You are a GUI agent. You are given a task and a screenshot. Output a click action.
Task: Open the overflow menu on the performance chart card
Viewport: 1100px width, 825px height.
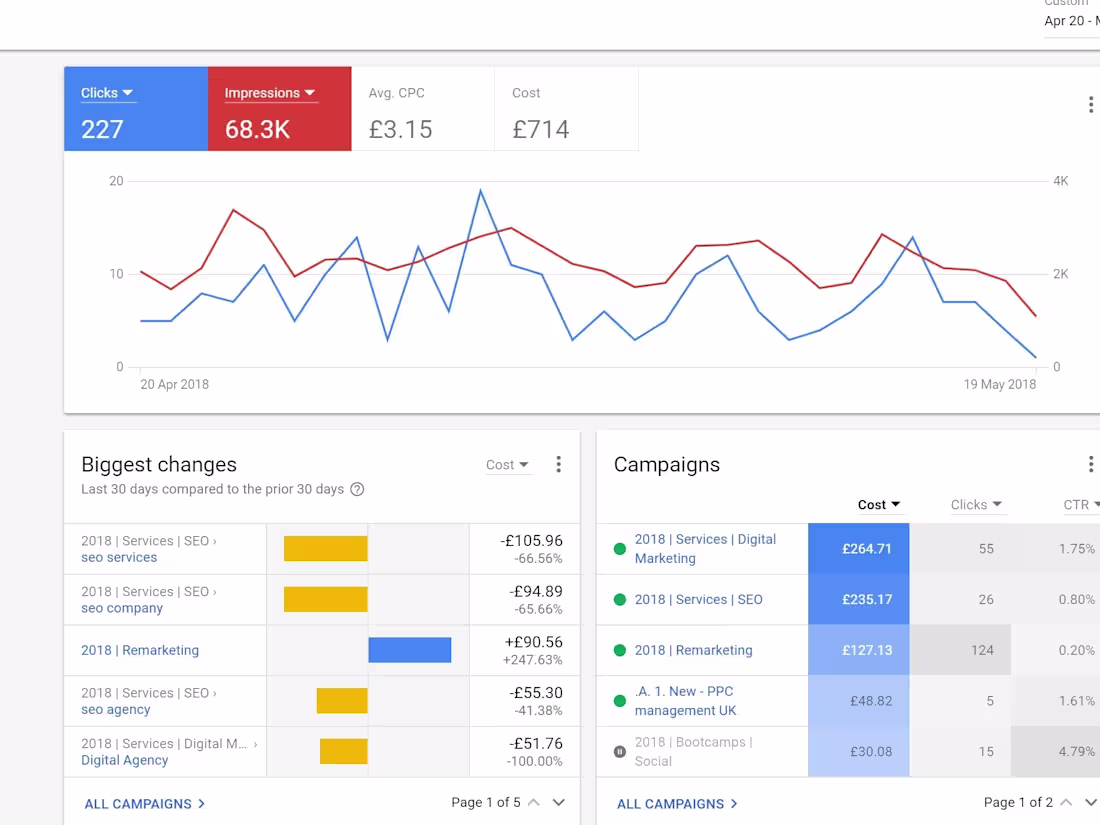pos(1091,104)
